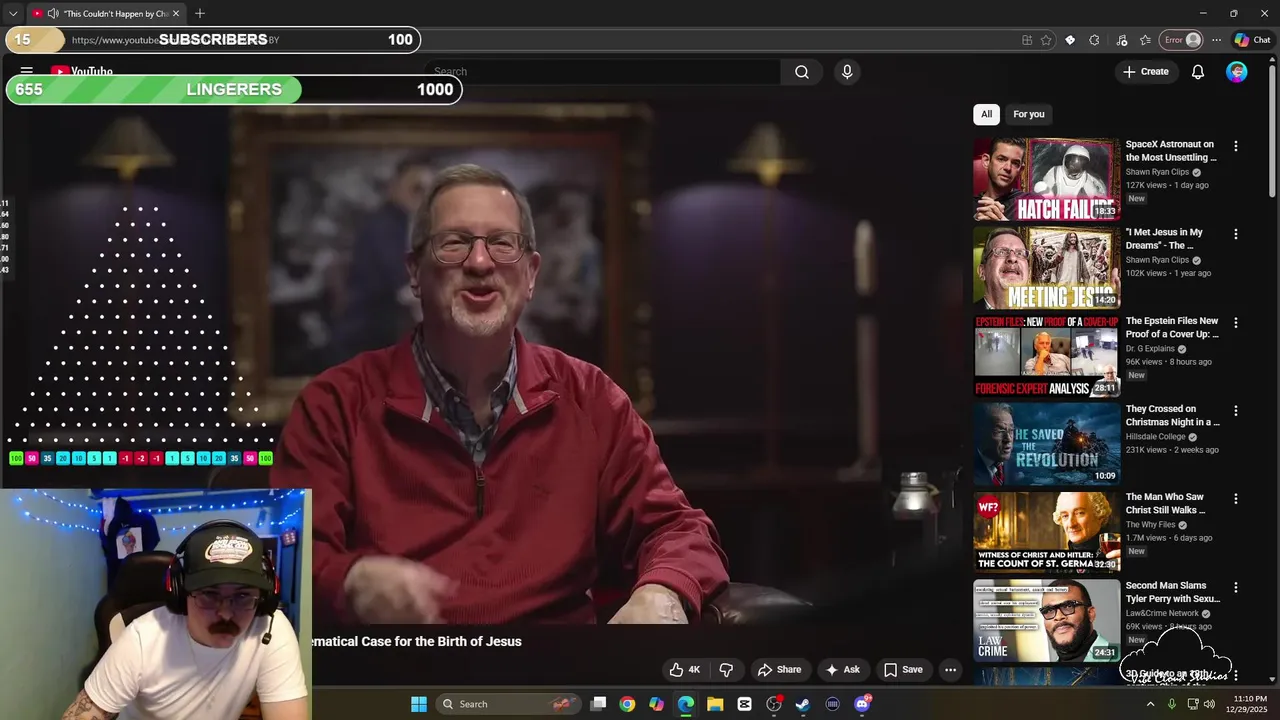1280x720 pixels.
Task: Open the Shawn Ryan Clips channel under SpaceX video
Action: coord(1157,172)
